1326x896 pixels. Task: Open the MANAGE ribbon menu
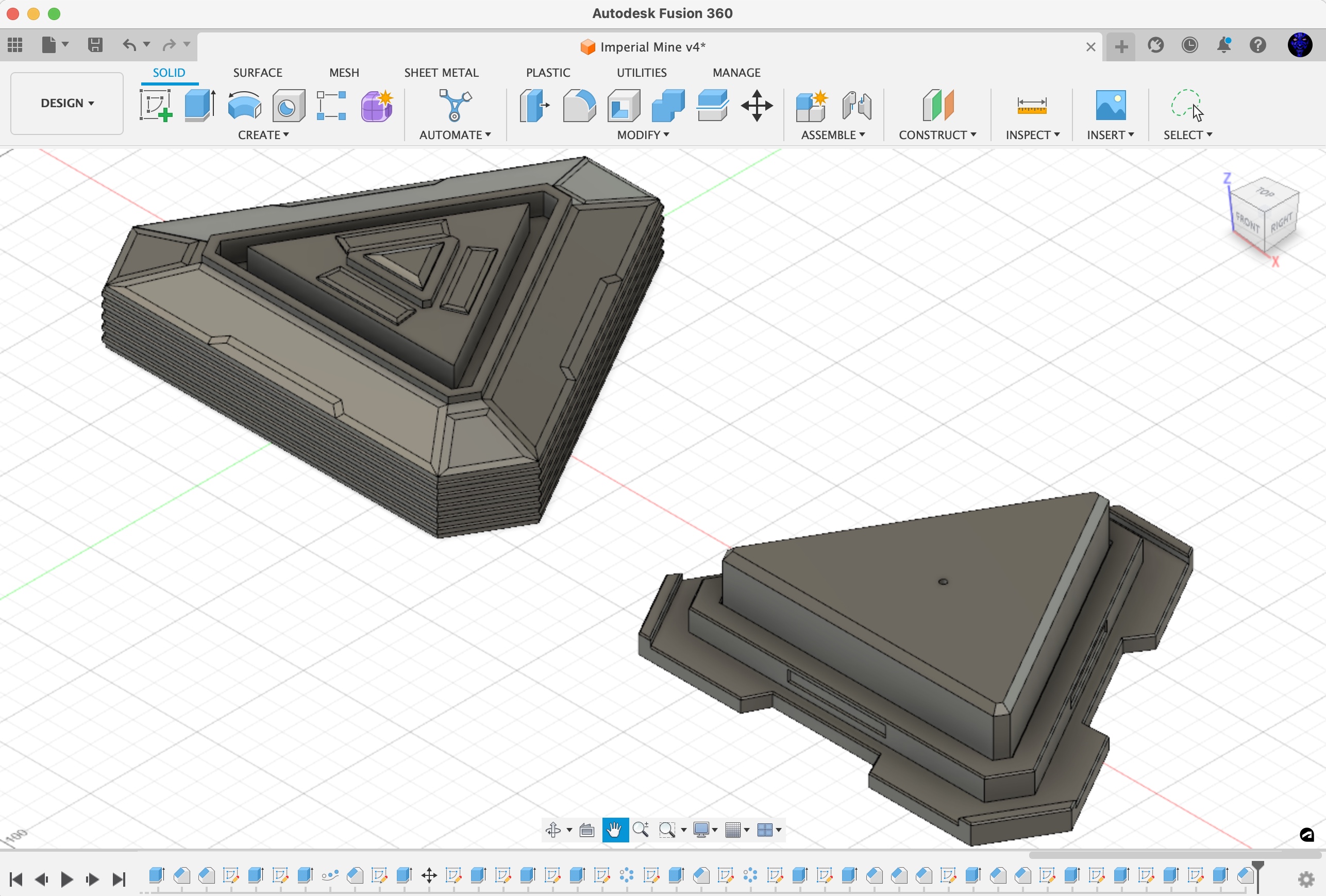[736, 72]
